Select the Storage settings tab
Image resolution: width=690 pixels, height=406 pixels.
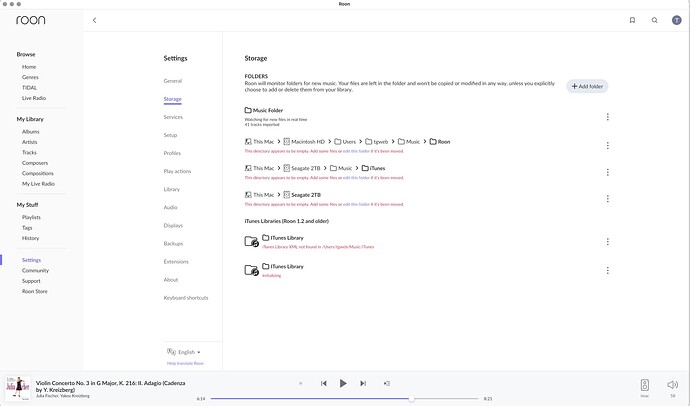(172, 99)
